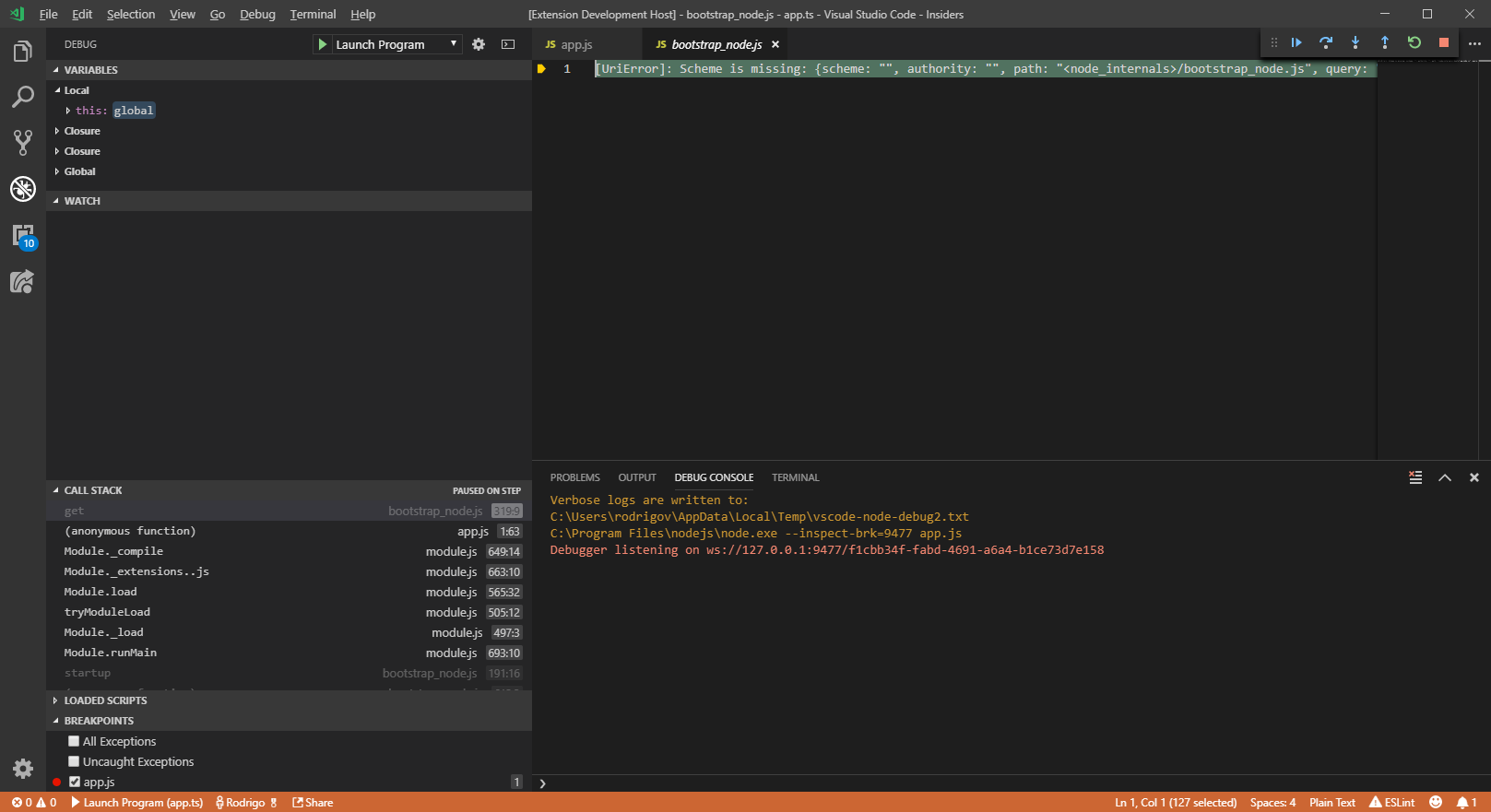Collapse the Local scope
This screenshot has width=1491, height=812.
pyautogui.click(x=289, y=90)
